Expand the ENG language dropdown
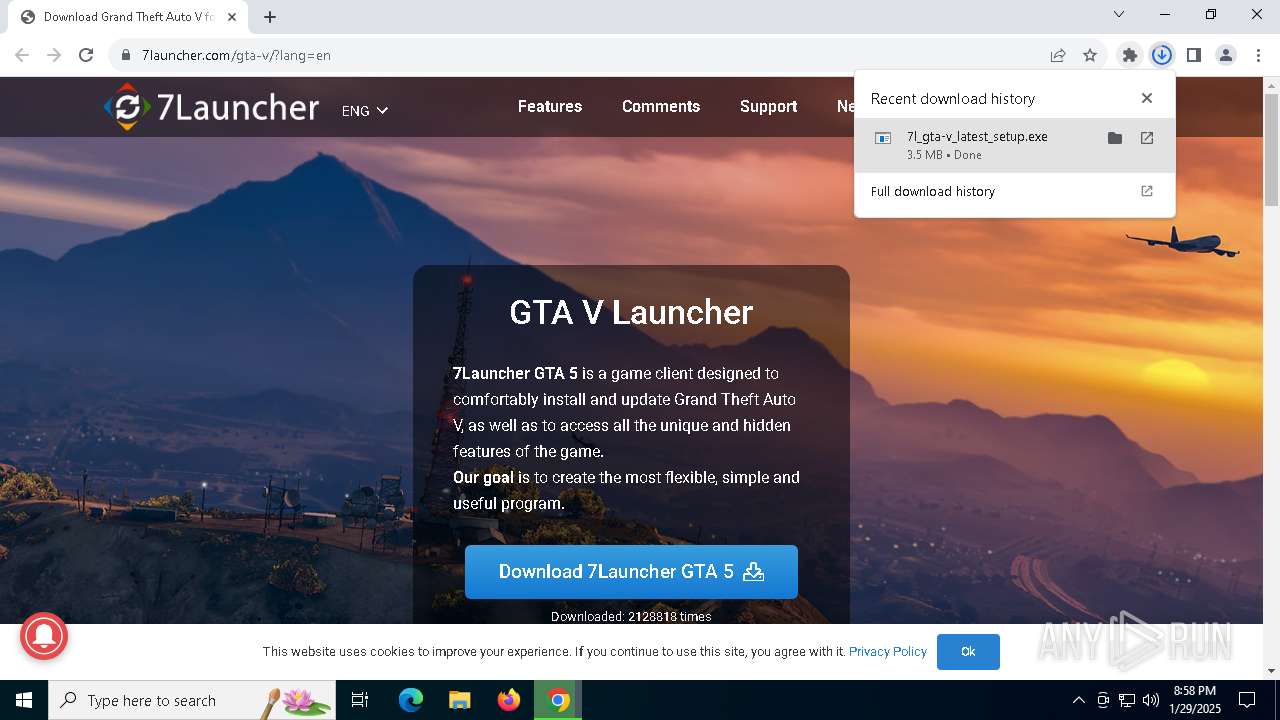The height and width of the screenshot is (720, 1280). [x=364, y=111]
